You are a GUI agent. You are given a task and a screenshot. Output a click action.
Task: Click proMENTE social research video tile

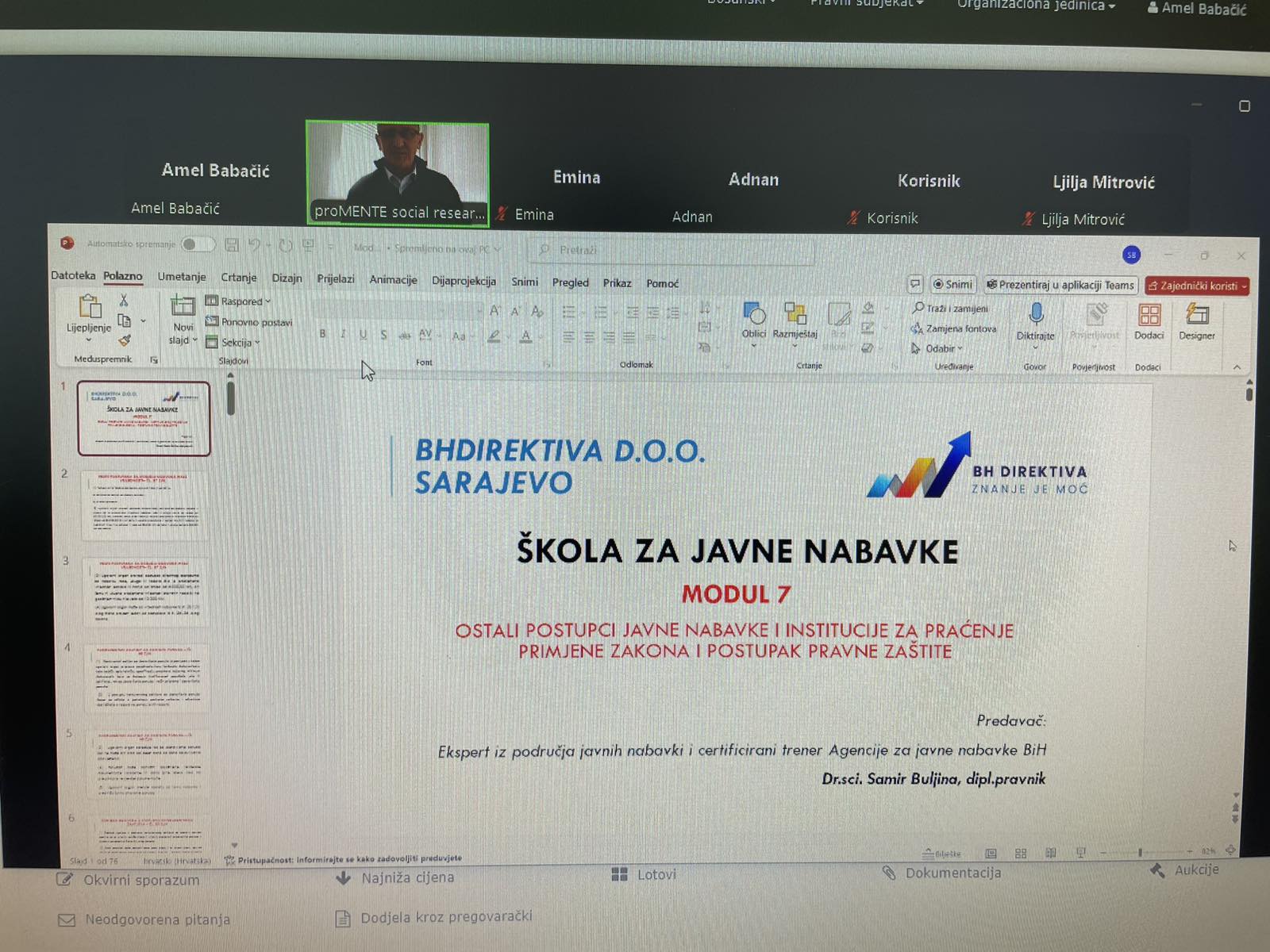pyautogui.click(x=398, y=174)
